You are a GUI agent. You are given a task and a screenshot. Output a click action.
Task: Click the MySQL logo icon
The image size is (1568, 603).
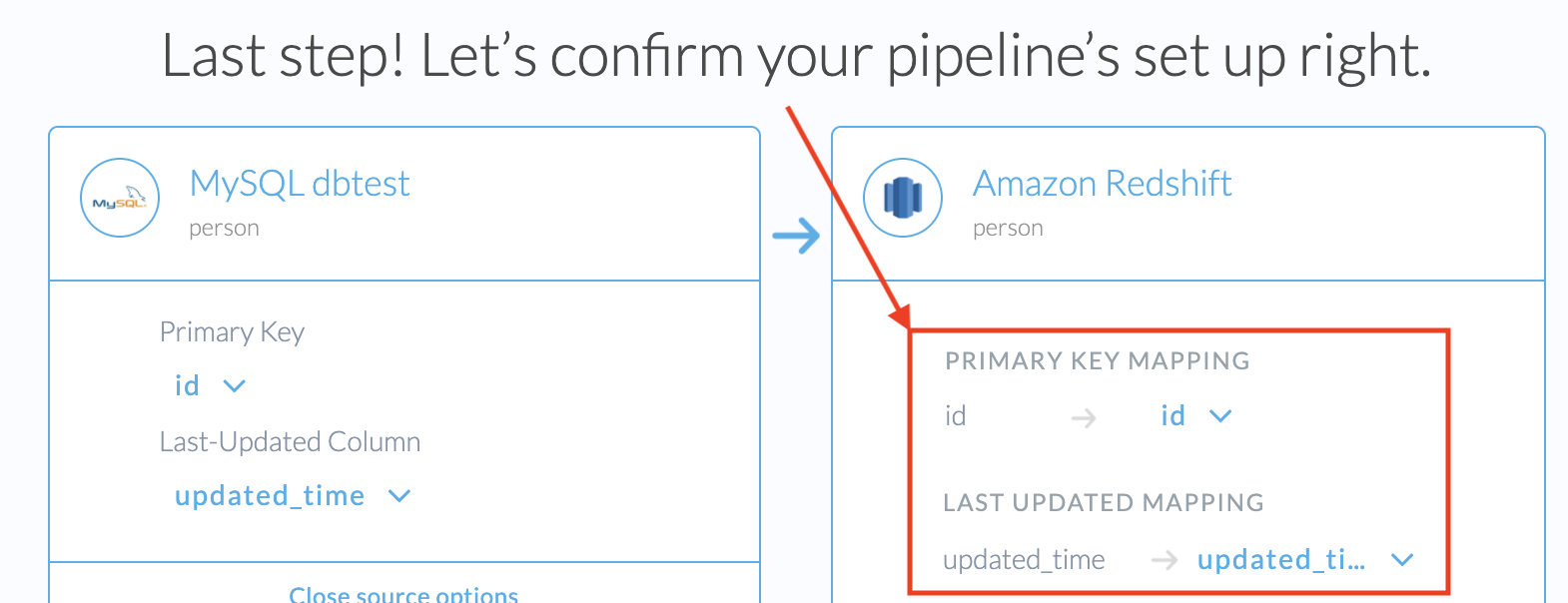(x=120, y=198)
